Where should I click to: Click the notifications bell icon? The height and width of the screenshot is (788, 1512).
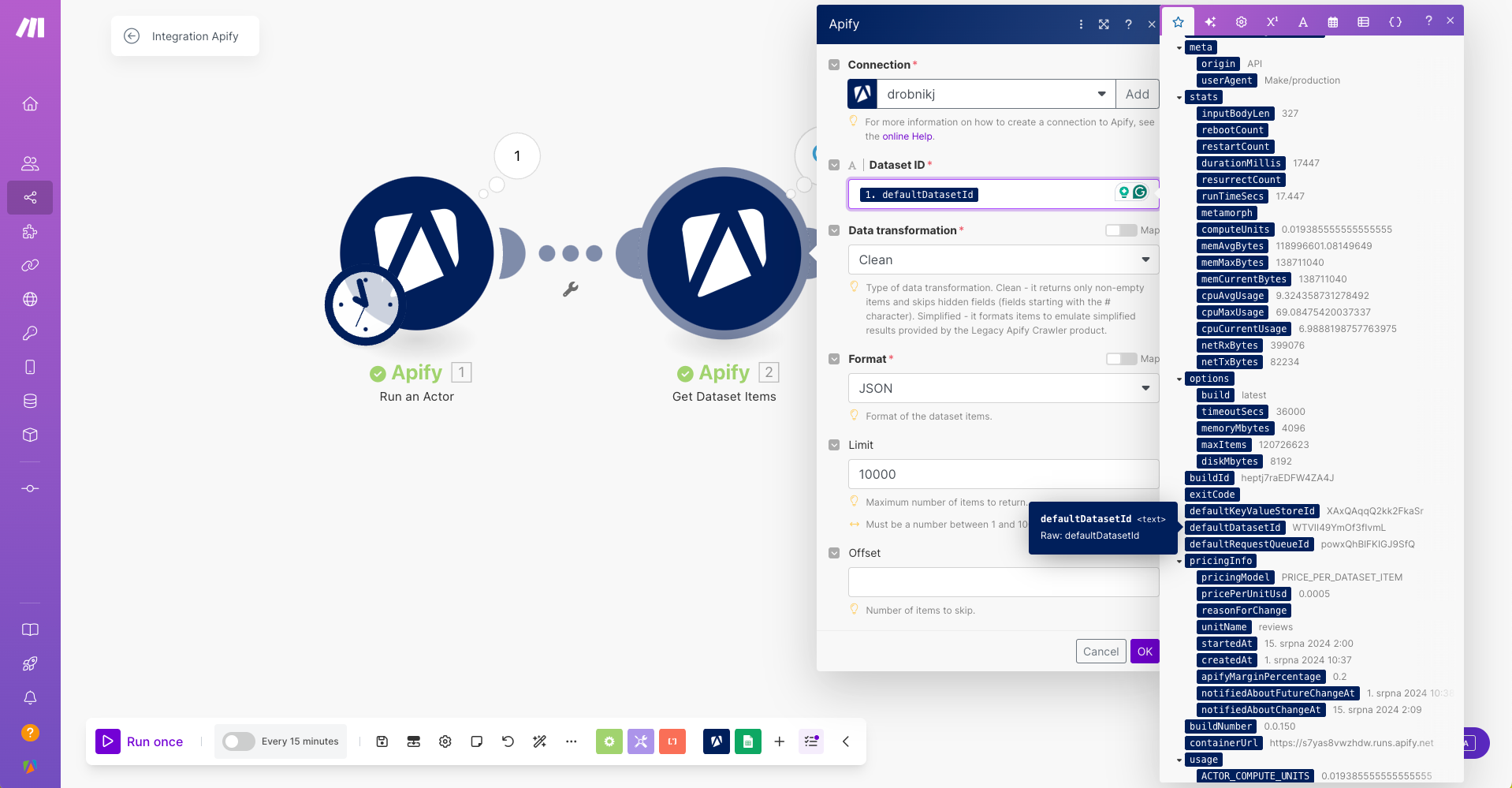30,698
